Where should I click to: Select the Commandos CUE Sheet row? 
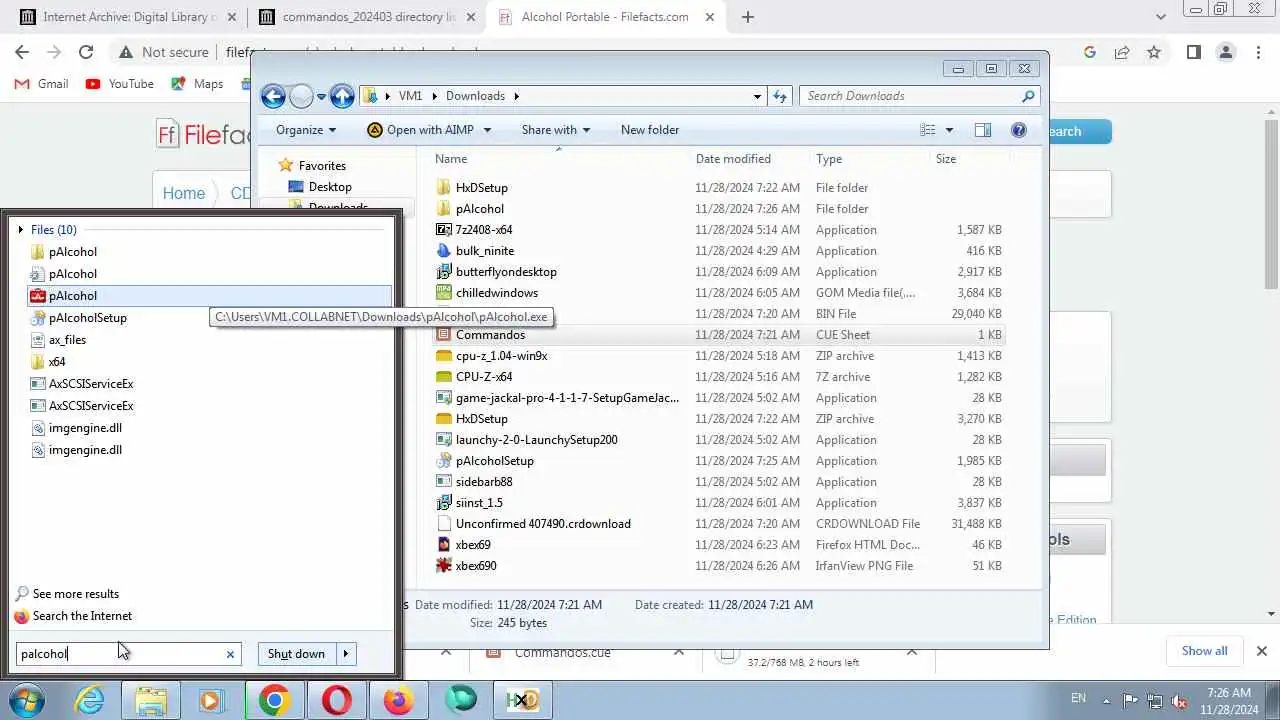point(718,335)
